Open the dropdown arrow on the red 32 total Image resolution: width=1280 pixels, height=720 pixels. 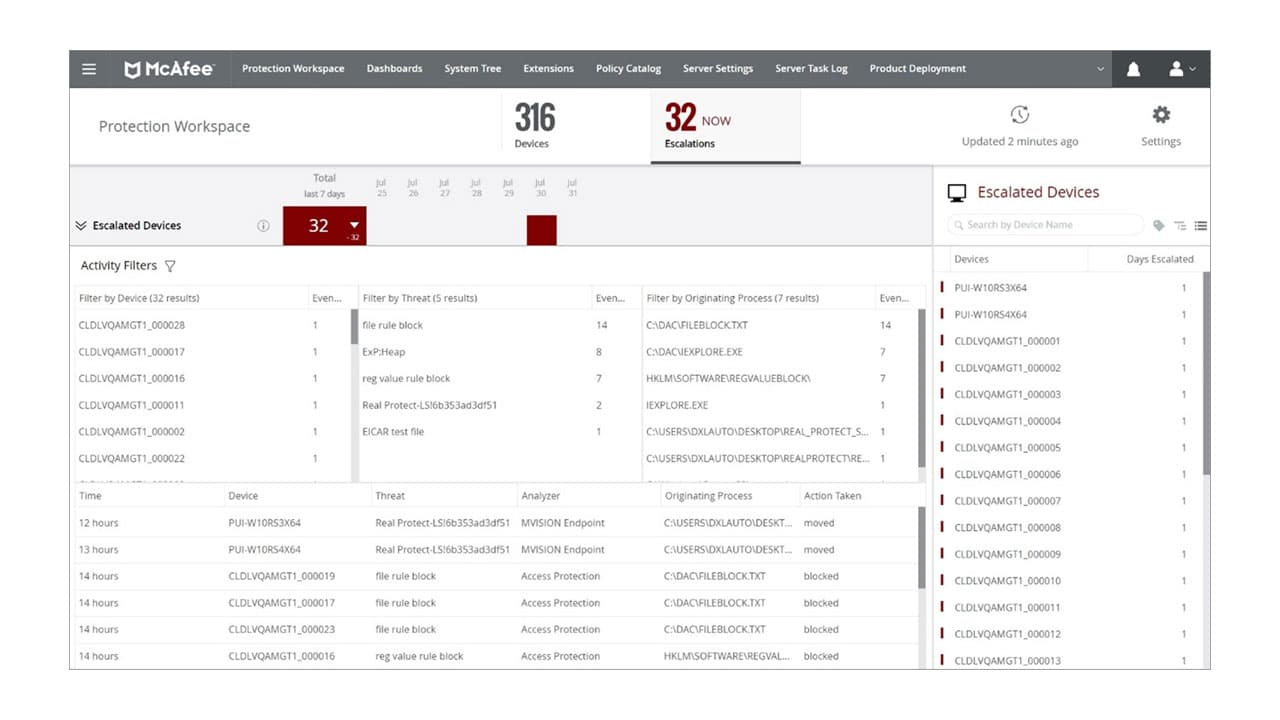353,226
